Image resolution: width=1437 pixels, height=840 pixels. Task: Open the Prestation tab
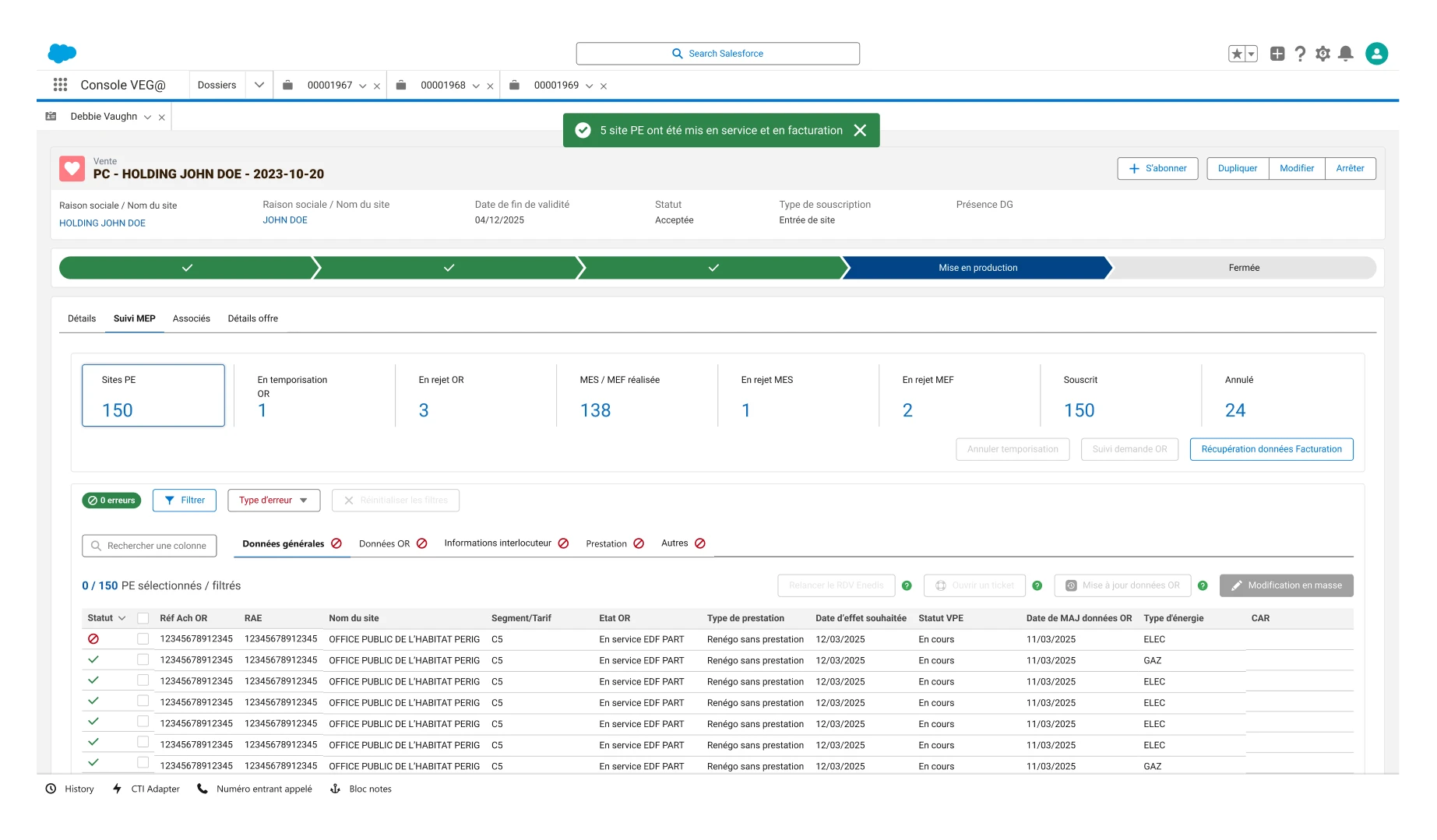click(x=615, y=543)
